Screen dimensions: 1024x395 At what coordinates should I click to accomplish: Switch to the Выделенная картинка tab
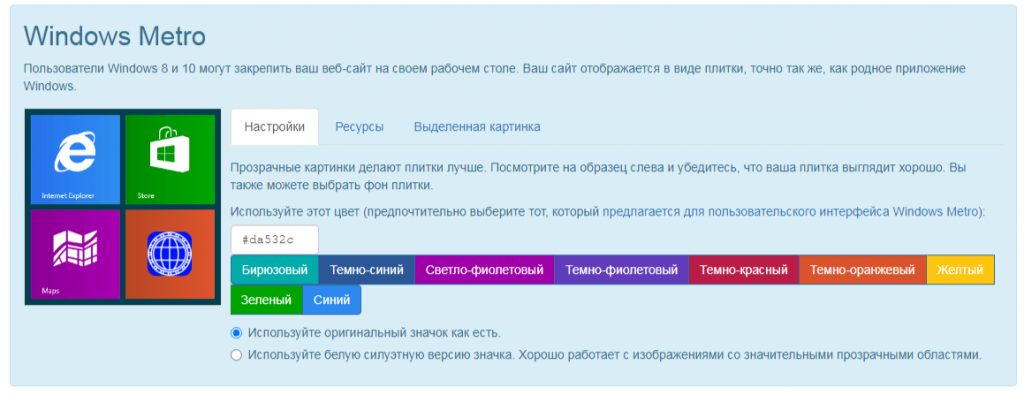(477, 127)
